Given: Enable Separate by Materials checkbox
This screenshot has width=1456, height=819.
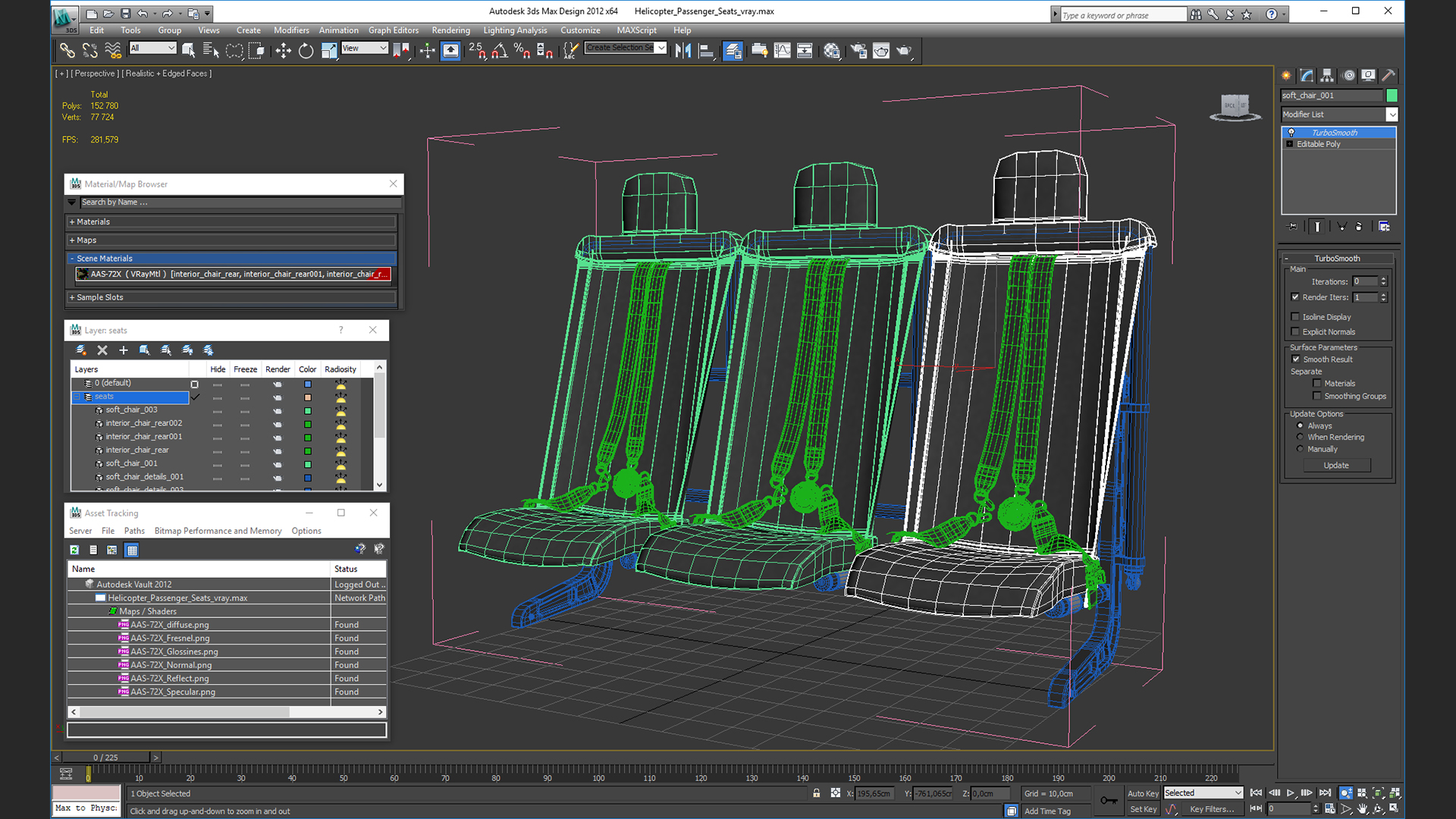Looking at the screenshot, I should (1317, 384).
